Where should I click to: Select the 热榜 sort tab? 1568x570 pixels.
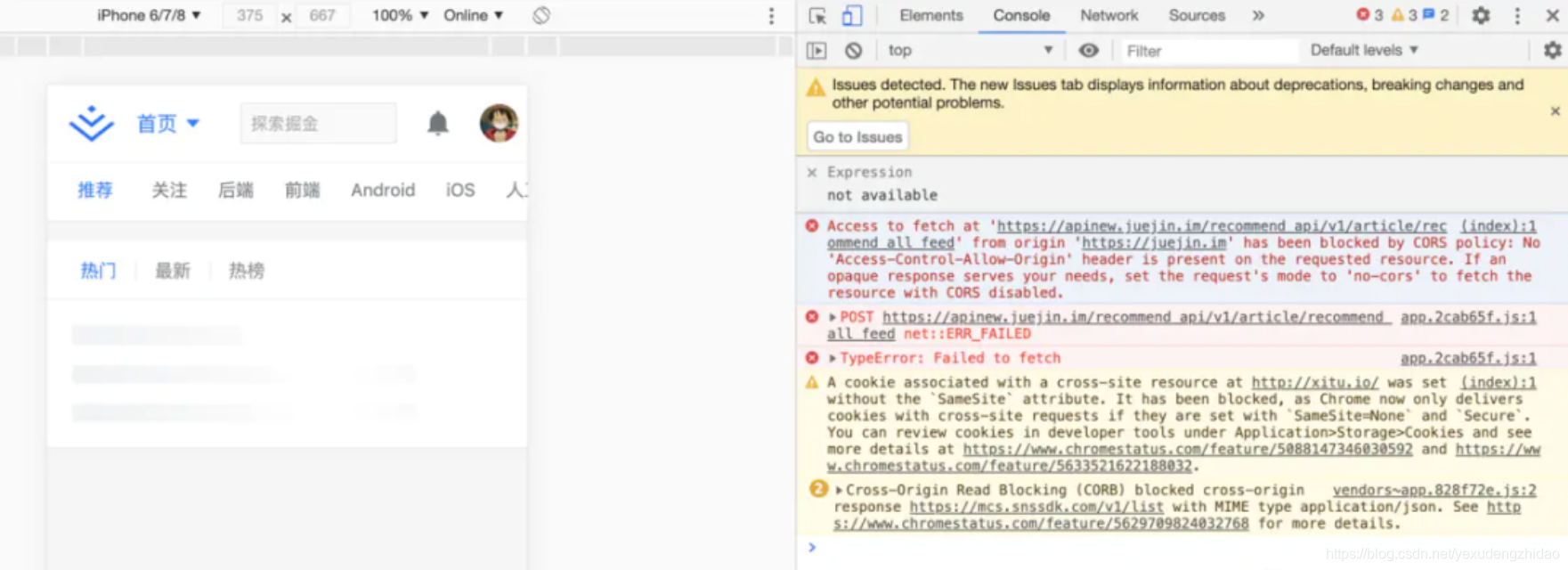[247, 271]
